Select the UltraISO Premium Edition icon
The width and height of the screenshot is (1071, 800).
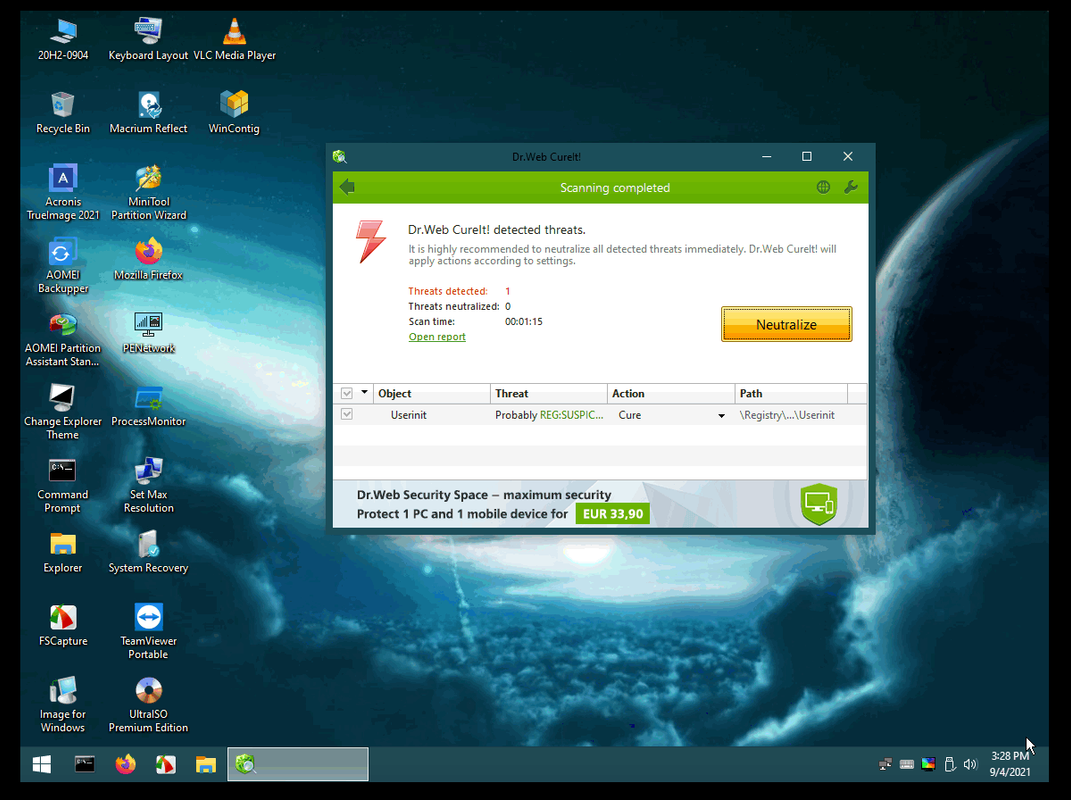[x=148, y=705]
